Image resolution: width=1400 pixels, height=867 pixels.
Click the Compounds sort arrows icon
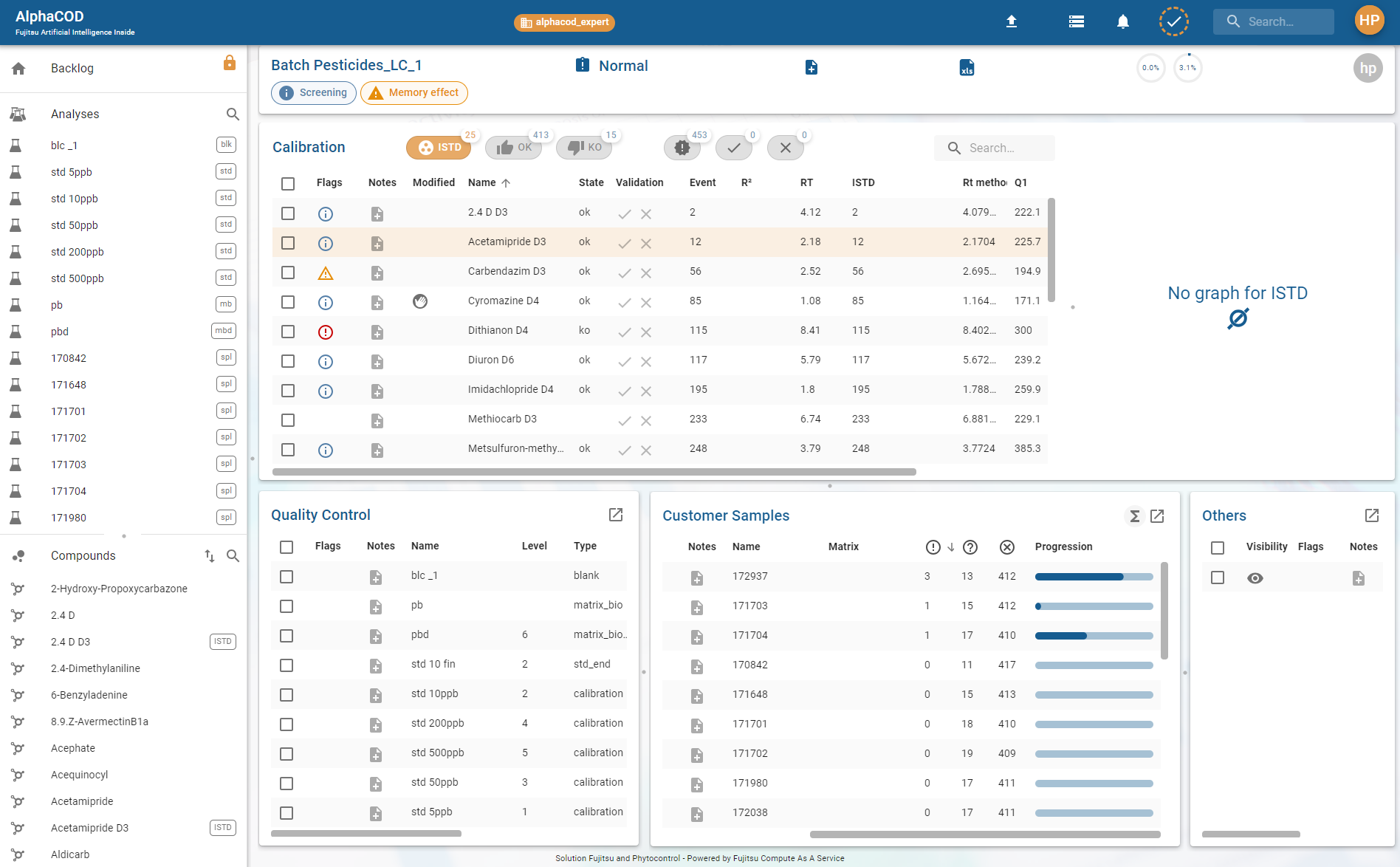click(210, 556)
